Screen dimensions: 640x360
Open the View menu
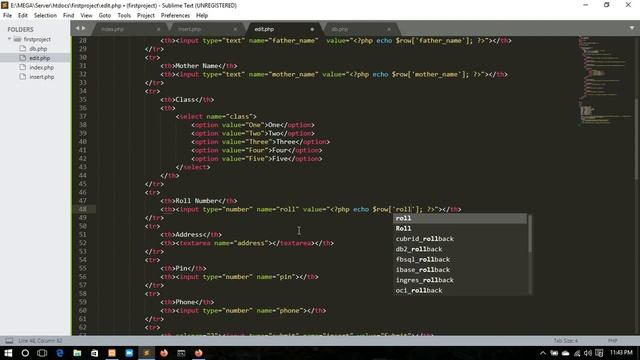pyautogui.click(x=86, y=16)
